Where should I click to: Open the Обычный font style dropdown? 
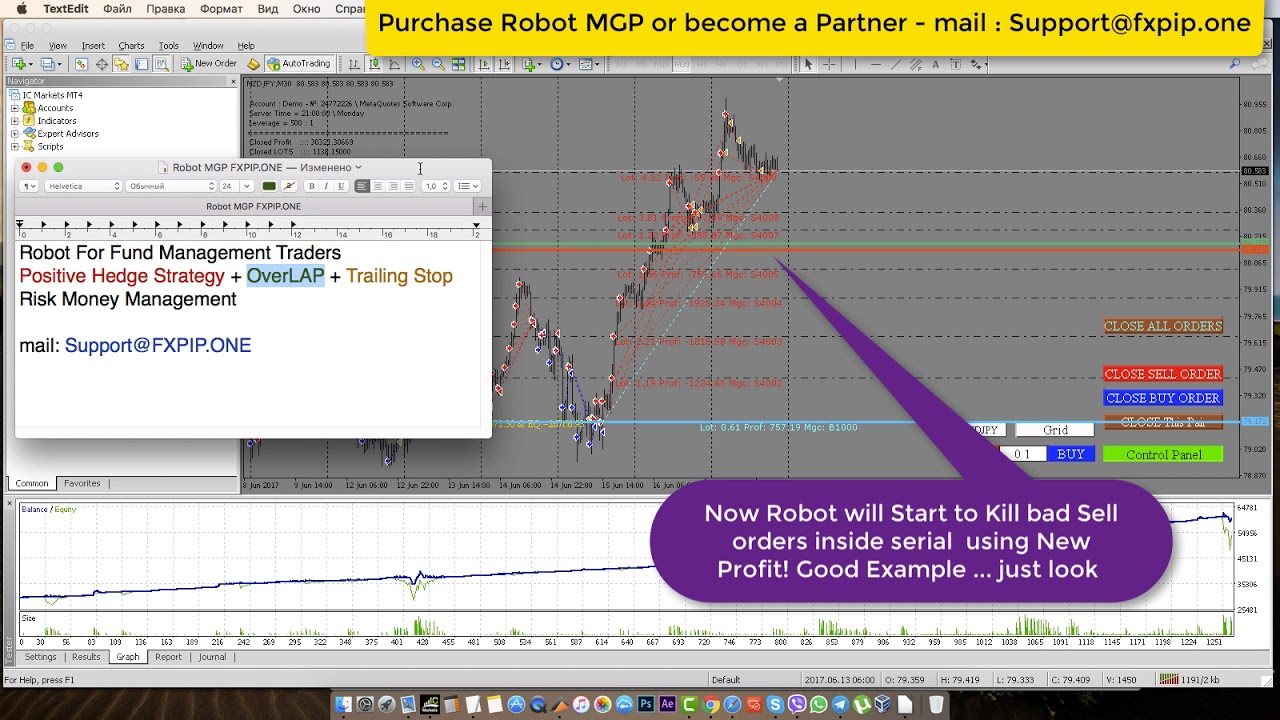171,186
